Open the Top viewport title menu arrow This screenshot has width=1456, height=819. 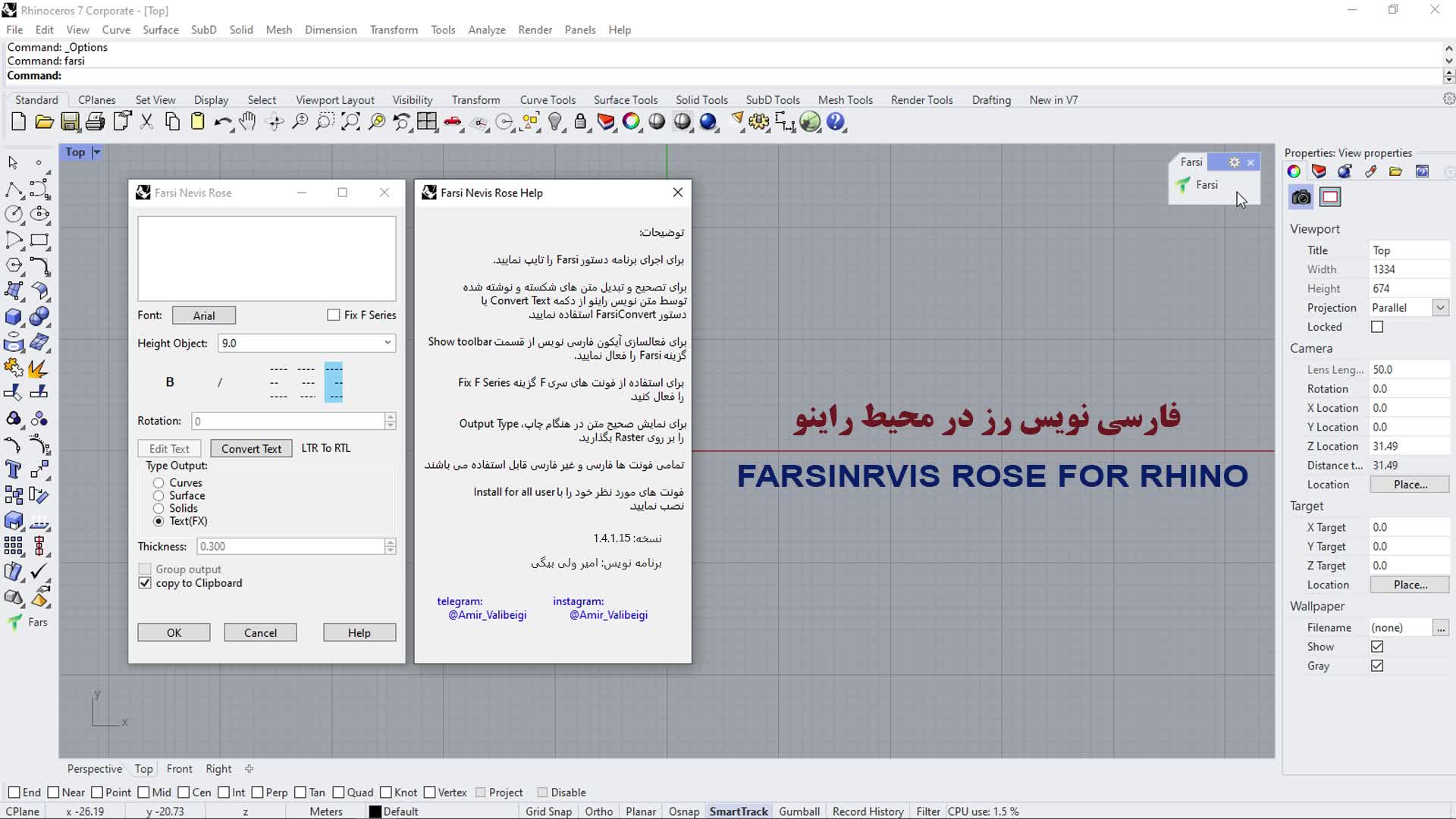click(96, 152)
